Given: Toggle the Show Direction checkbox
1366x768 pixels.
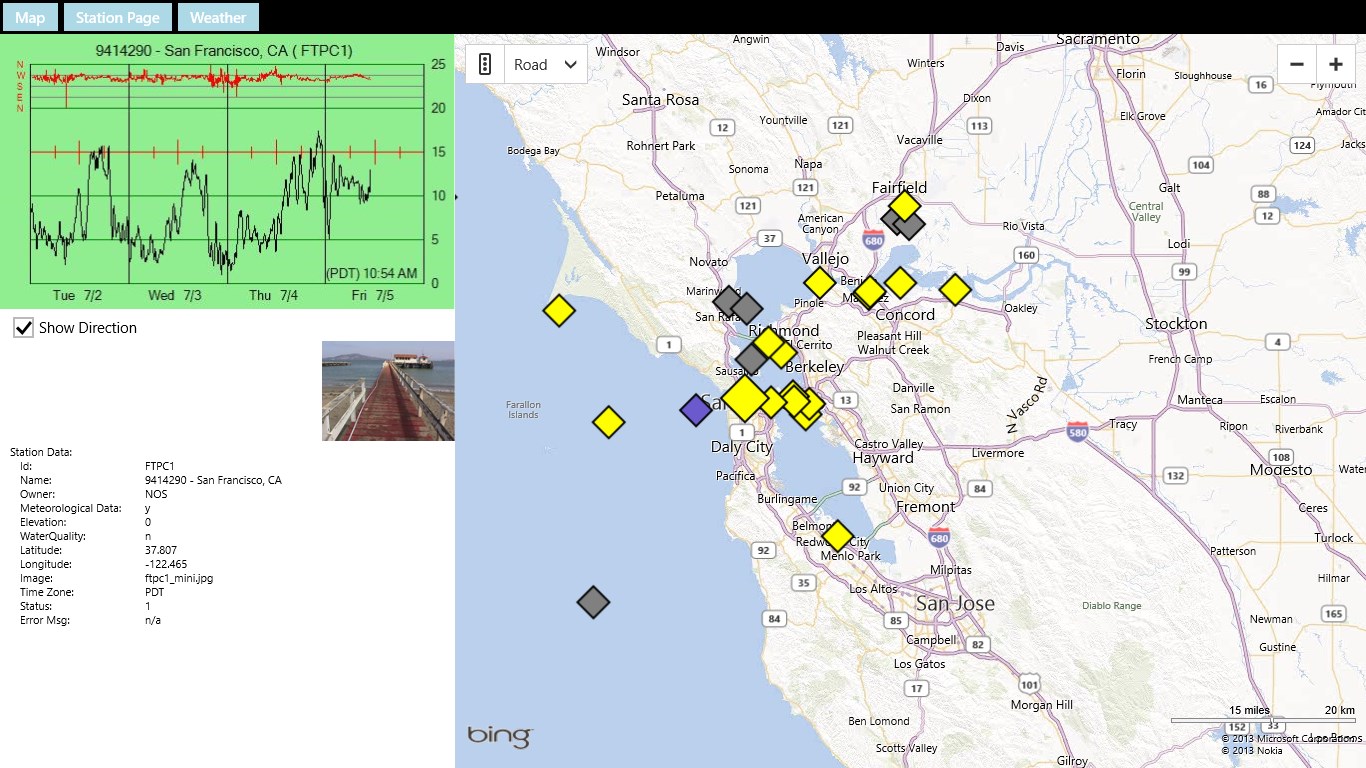Looking at the screenshot, I should (x=23, y=327).
